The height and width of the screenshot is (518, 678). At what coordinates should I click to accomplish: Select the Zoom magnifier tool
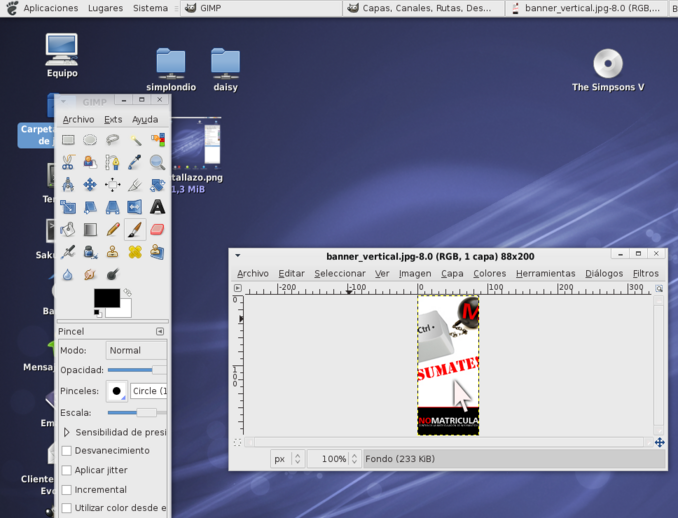(x=157, y=162)
